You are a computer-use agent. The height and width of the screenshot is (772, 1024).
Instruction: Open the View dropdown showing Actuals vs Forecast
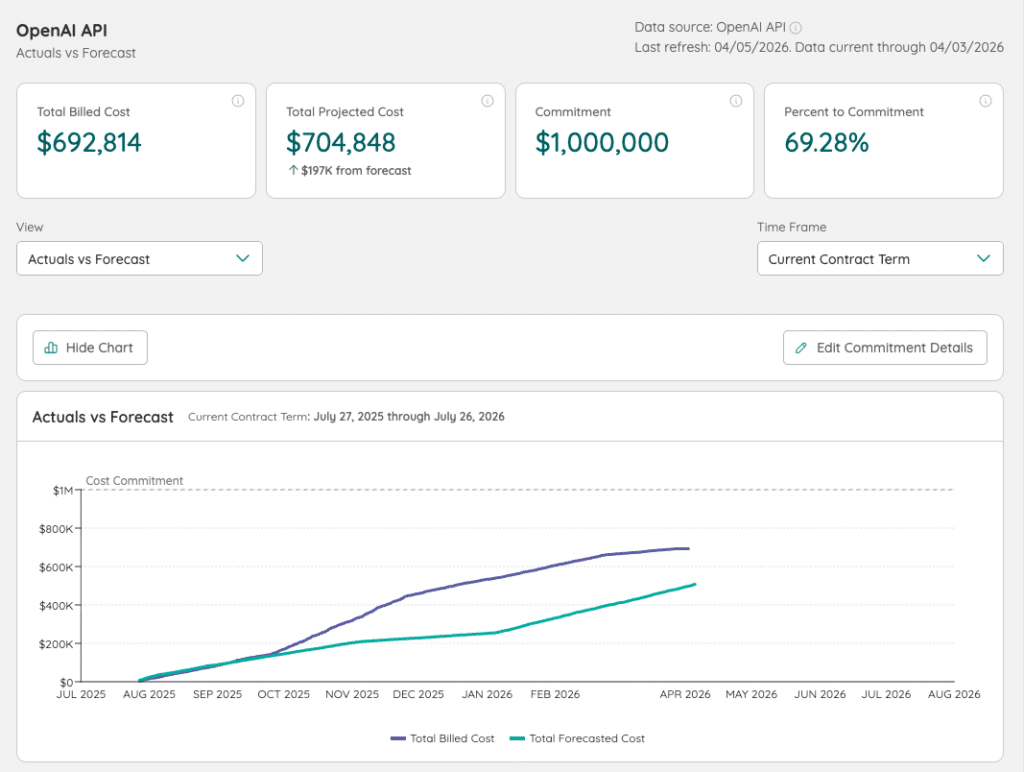tap(139, 259)
